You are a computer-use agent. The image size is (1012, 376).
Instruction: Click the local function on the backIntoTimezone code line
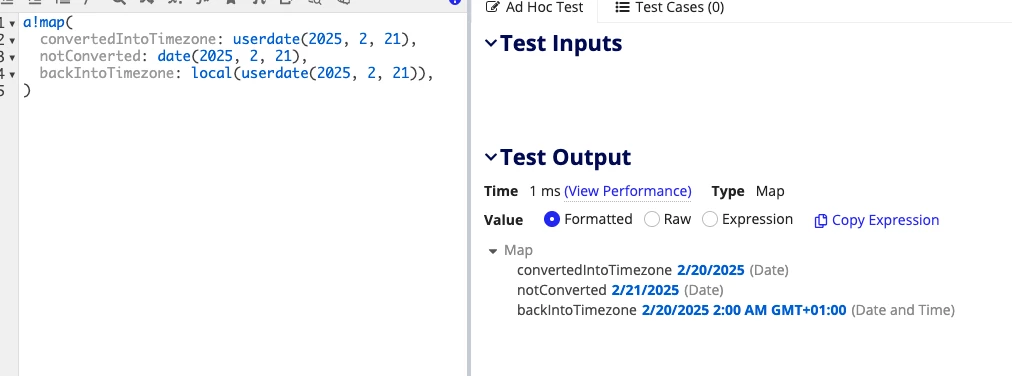pyautogui.click(x=212, y=74)
